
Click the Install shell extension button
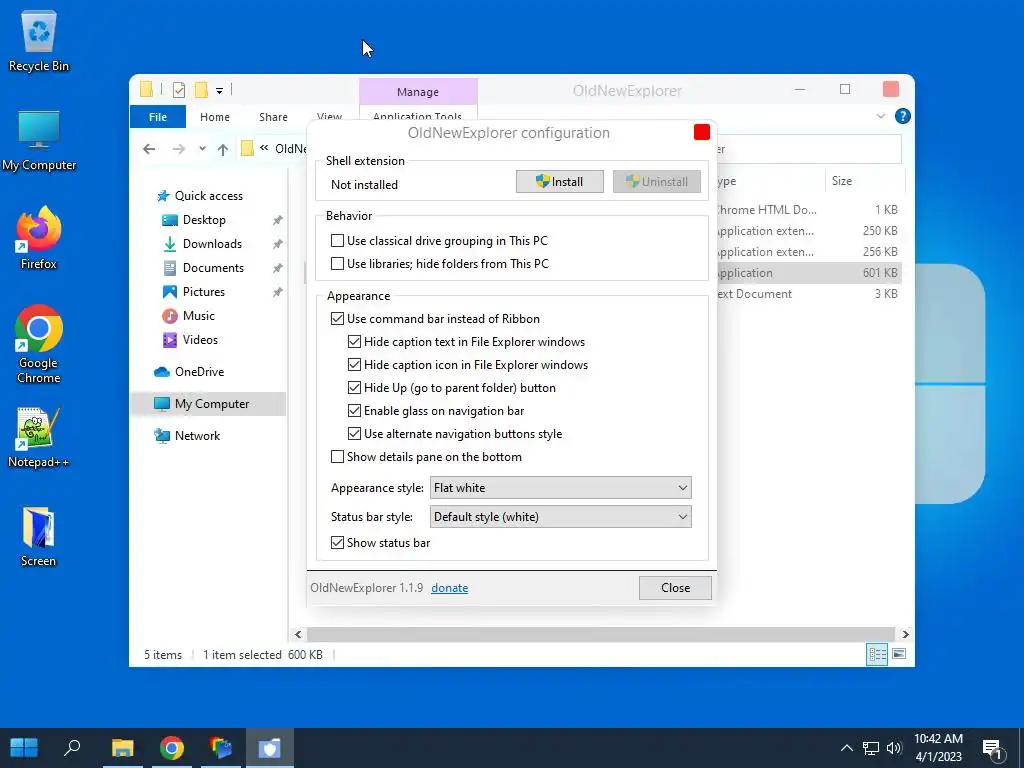point(560,182)
